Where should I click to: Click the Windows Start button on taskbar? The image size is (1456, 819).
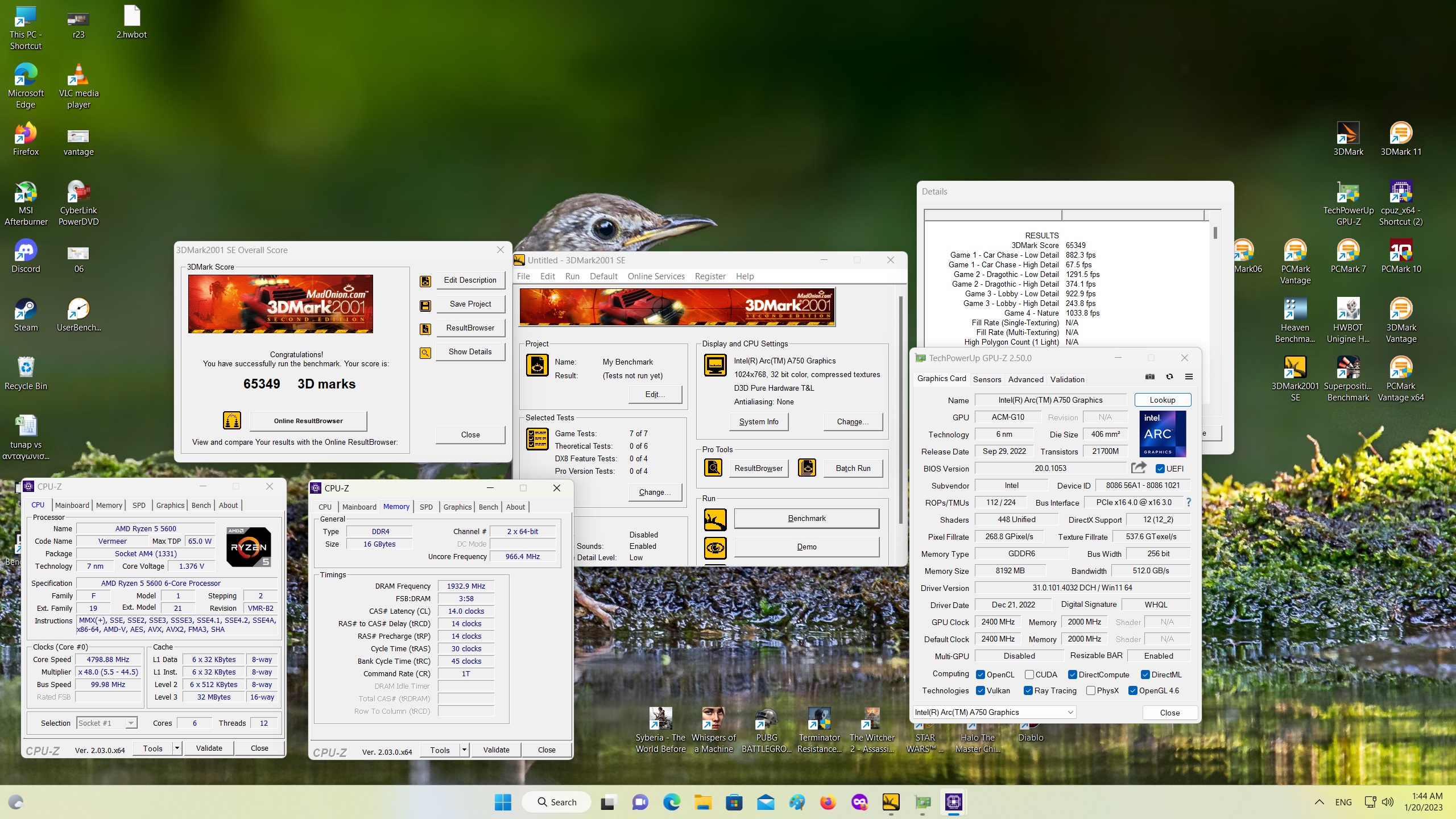tap(503, 802)
